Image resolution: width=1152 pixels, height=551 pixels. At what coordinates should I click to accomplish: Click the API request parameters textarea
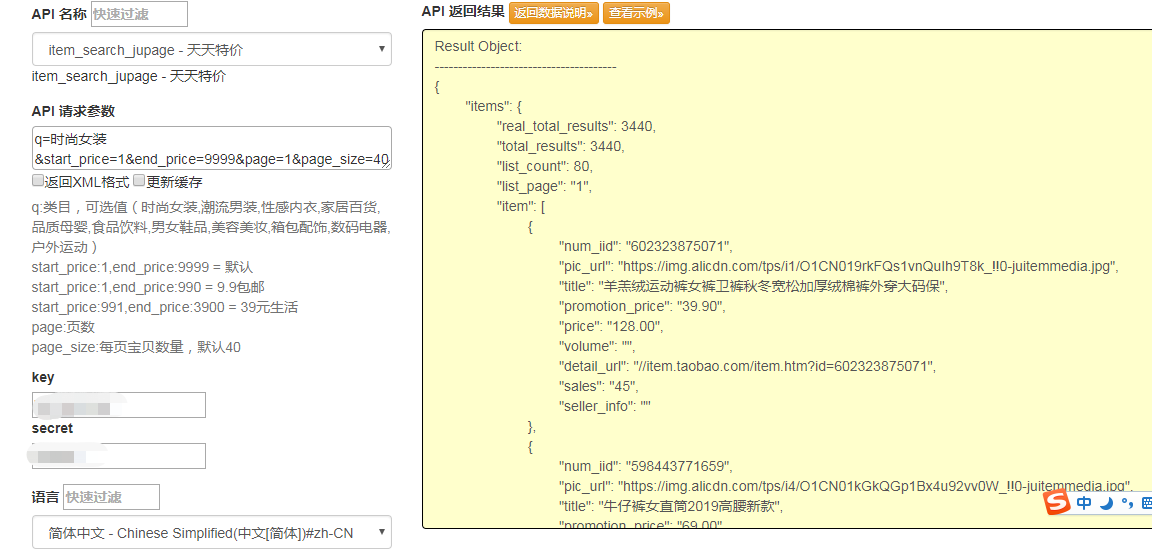212,148
